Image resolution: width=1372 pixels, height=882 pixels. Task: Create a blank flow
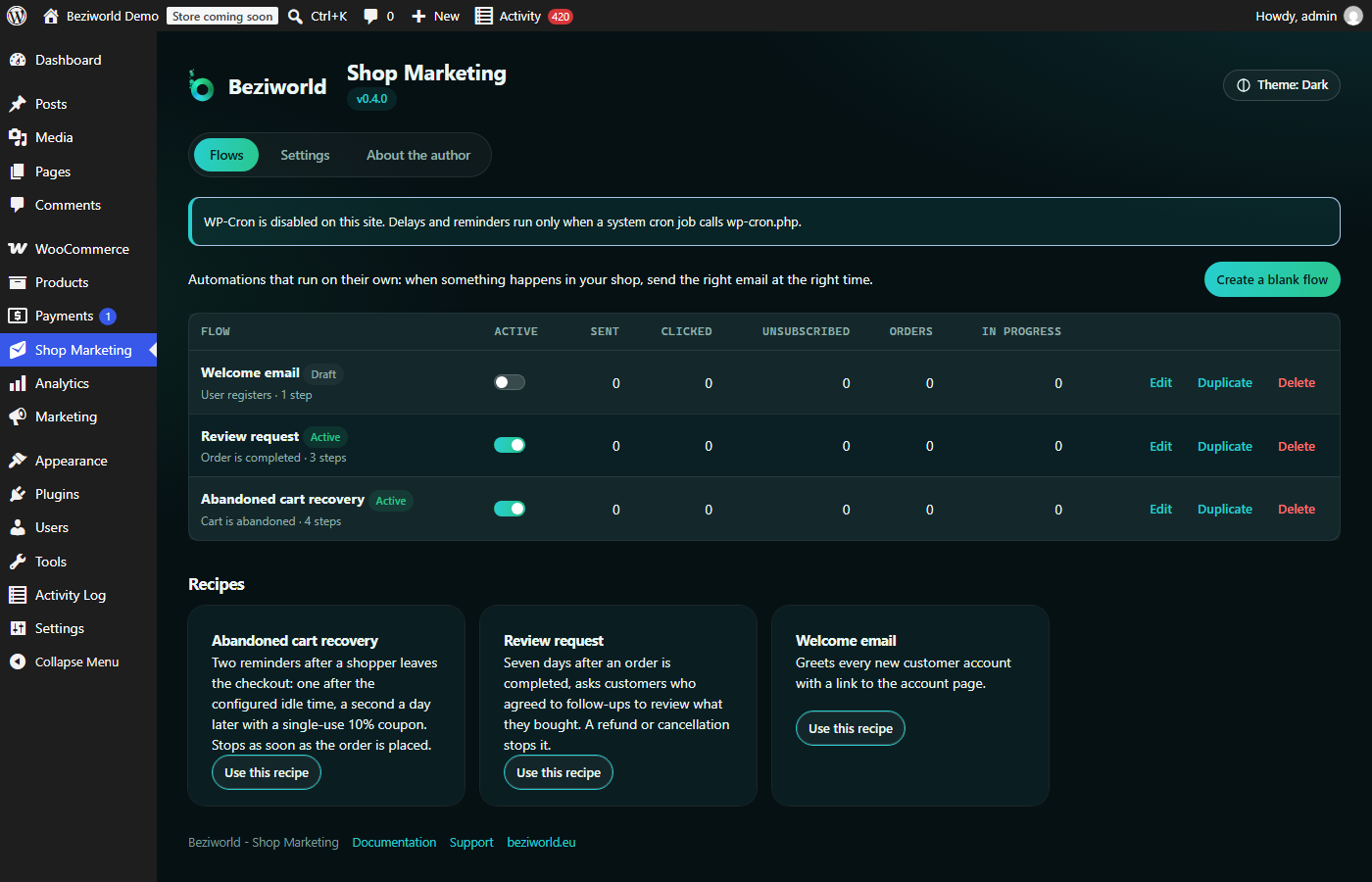pos(1272,279)
